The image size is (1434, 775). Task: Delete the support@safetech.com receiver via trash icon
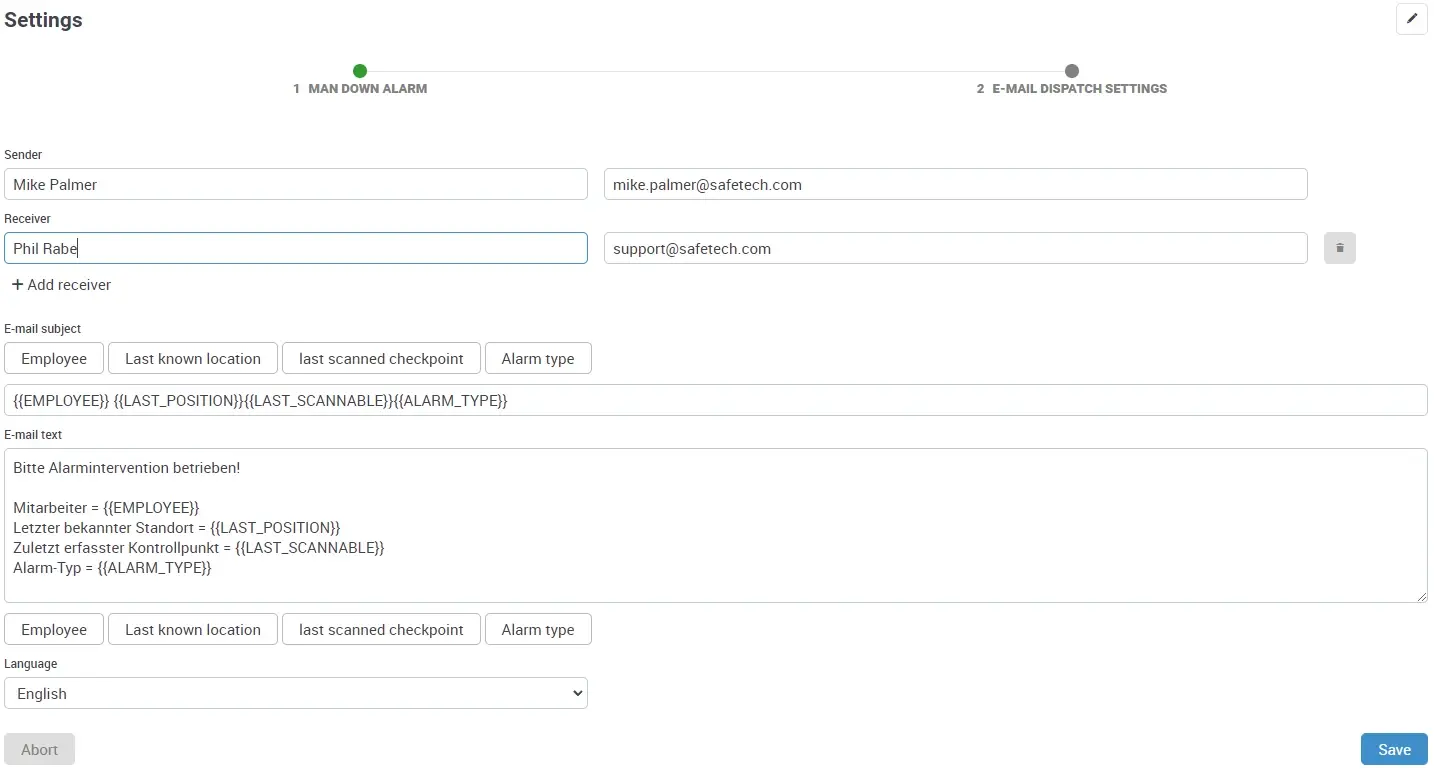point(1339,248)
